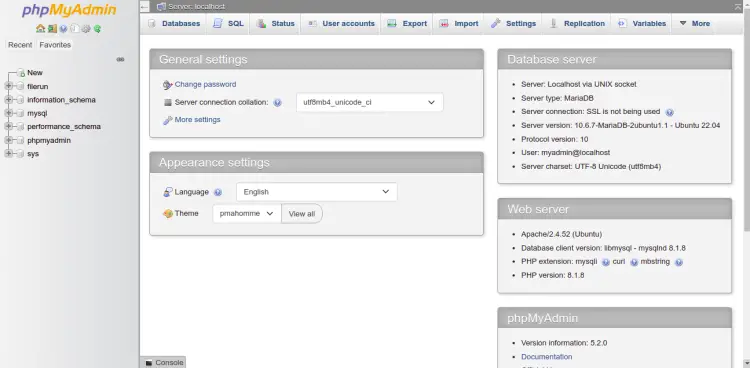Open phpMyAdmin documentation via blue help icon
The height and width of the screenshot is (368, 750).
coord(63,28)
